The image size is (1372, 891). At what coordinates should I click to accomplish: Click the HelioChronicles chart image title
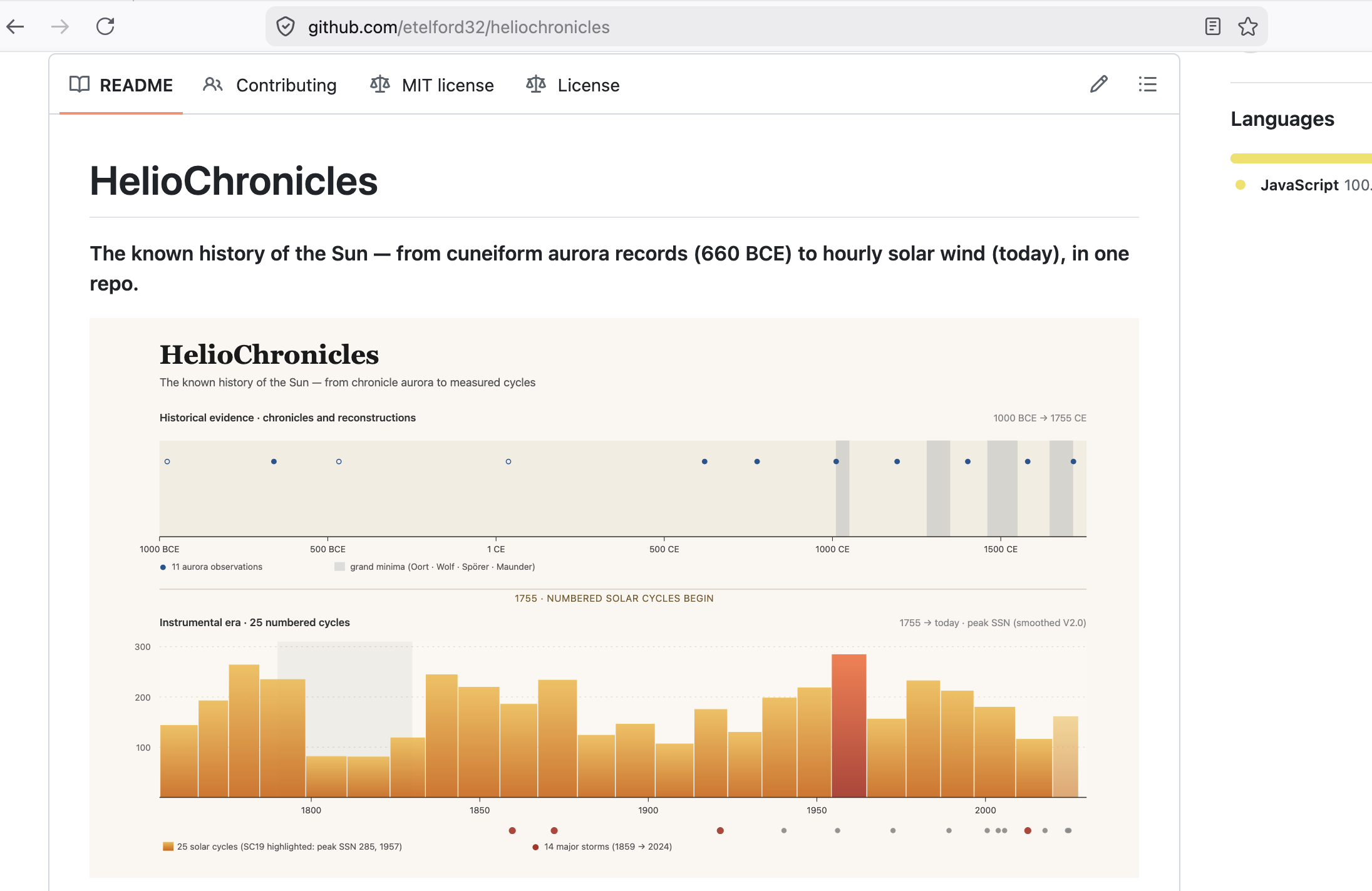(269, 354)
